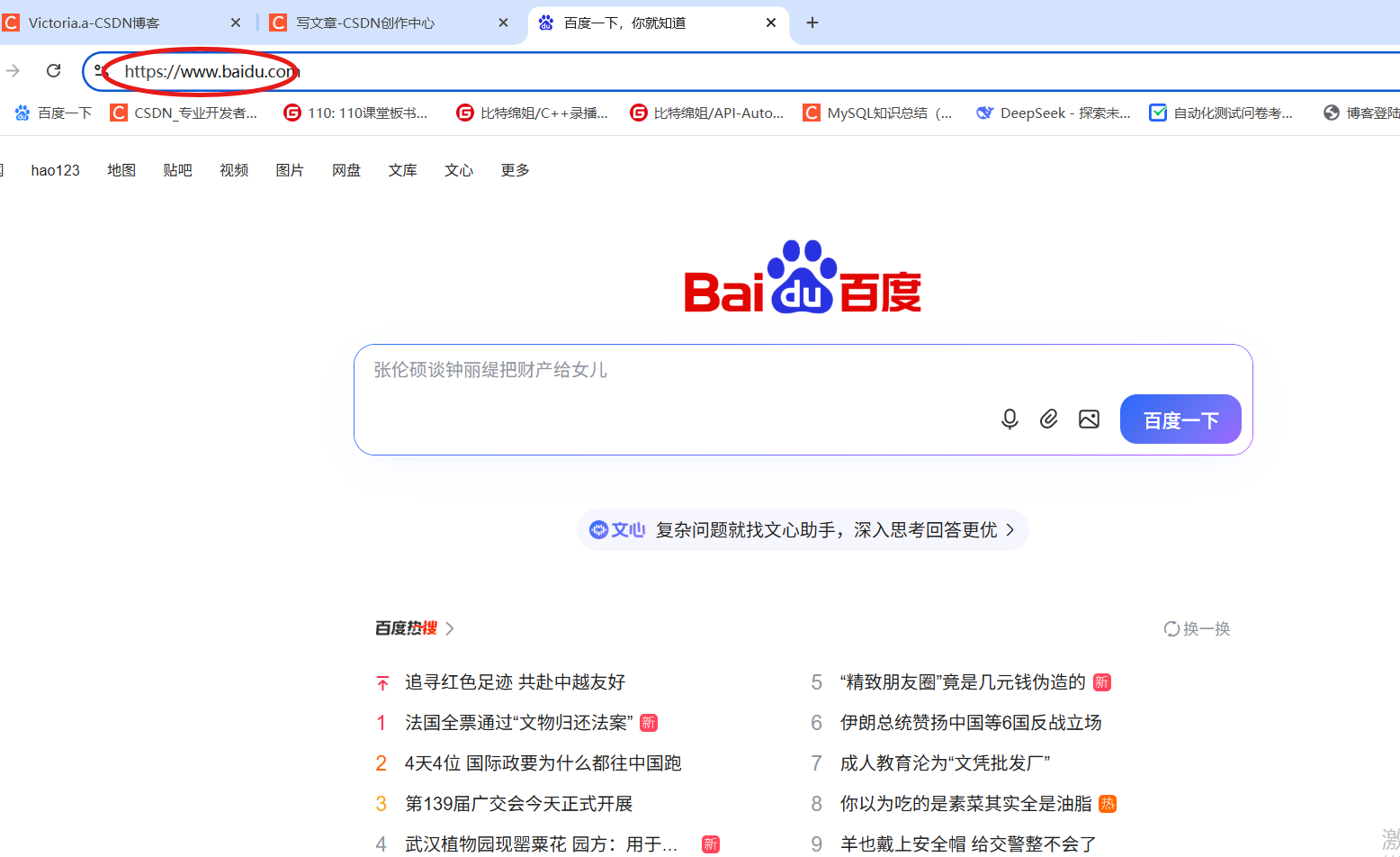Expand the 更多 navigation menu

515,170
